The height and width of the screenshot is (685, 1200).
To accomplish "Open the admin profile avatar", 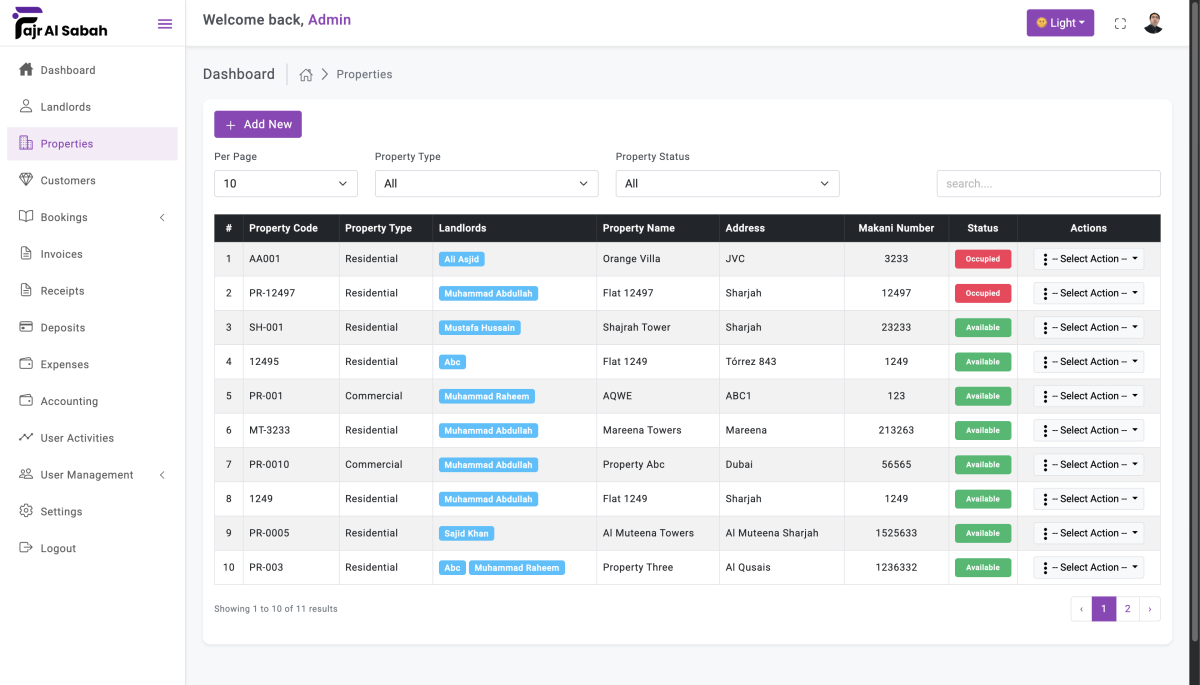I will (x=1153, y=23).
